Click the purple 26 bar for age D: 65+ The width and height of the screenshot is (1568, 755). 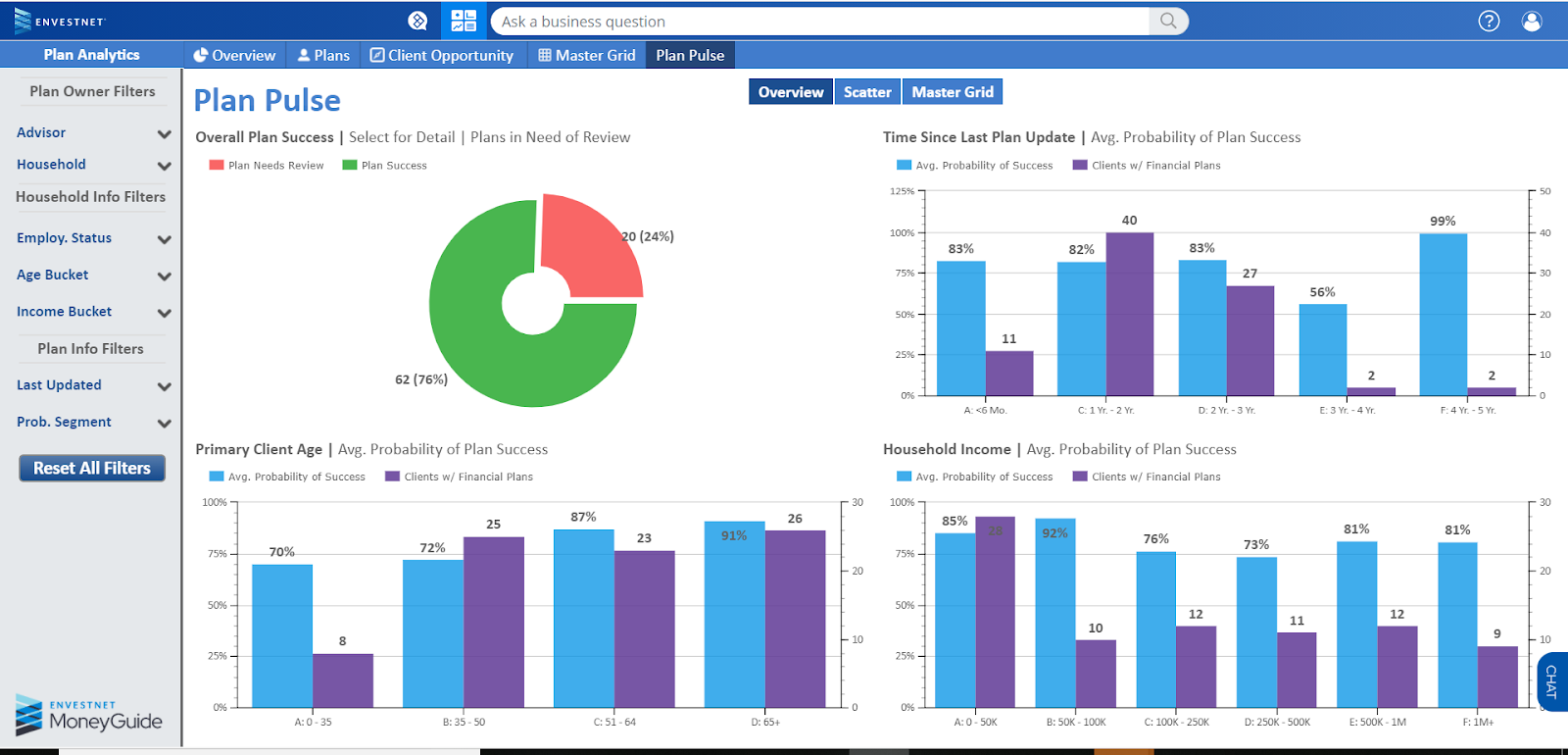pyautogui.click(x=796, y=619)
